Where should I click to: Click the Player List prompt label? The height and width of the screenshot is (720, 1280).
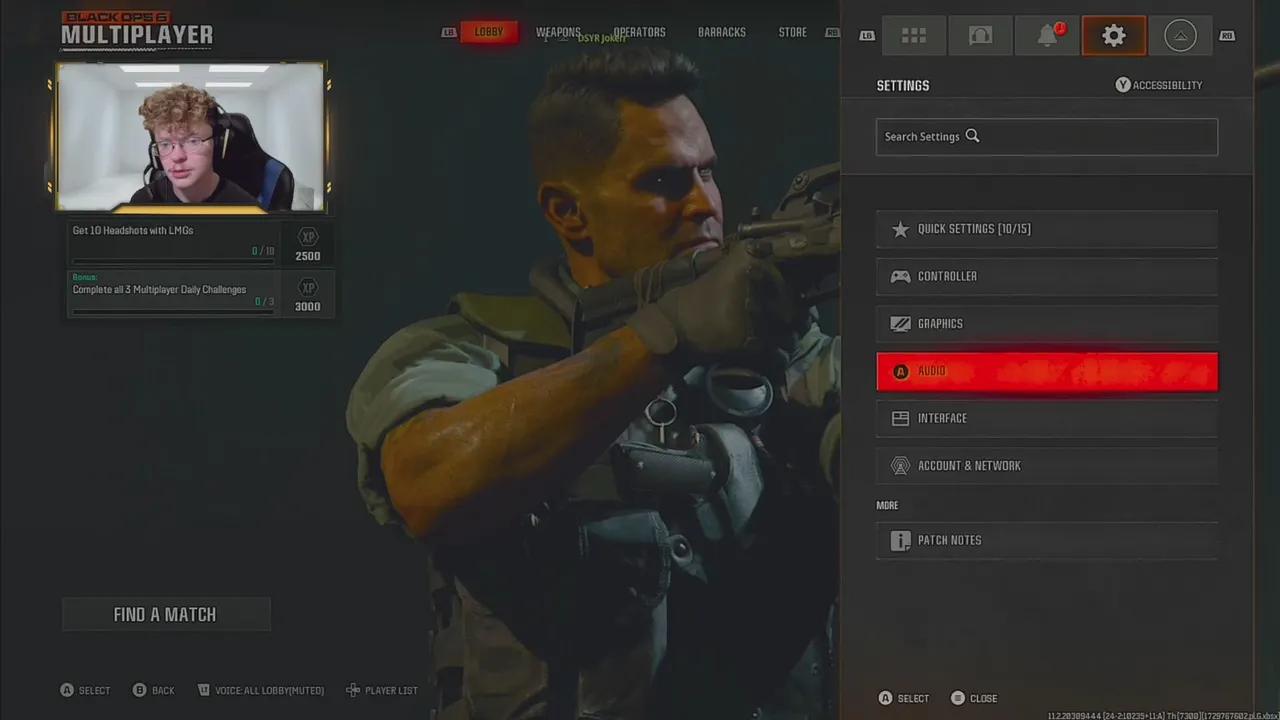[391, 690]
